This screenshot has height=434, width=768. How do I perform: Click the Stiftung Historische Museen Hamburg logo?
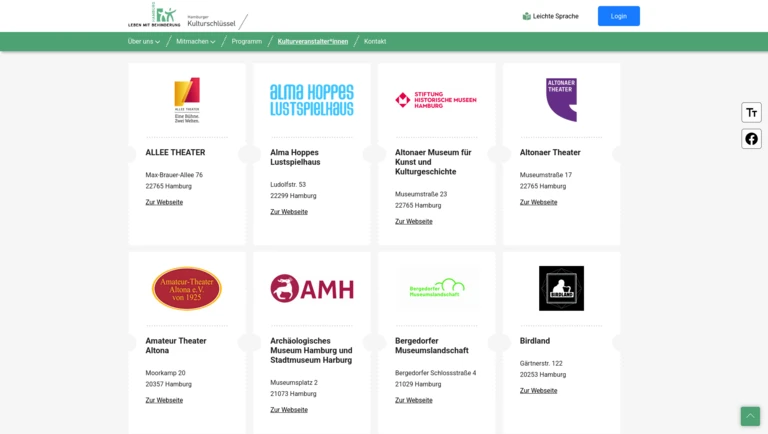436,100
